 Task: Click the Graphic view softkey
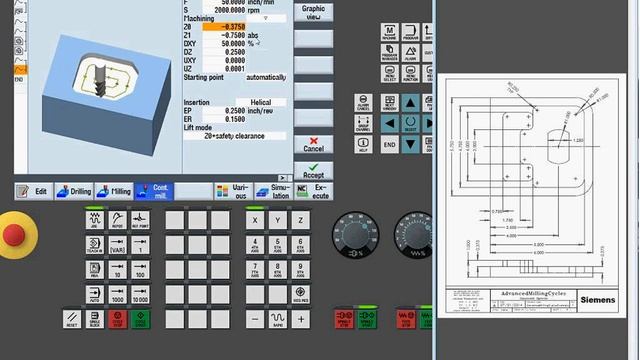313,13
